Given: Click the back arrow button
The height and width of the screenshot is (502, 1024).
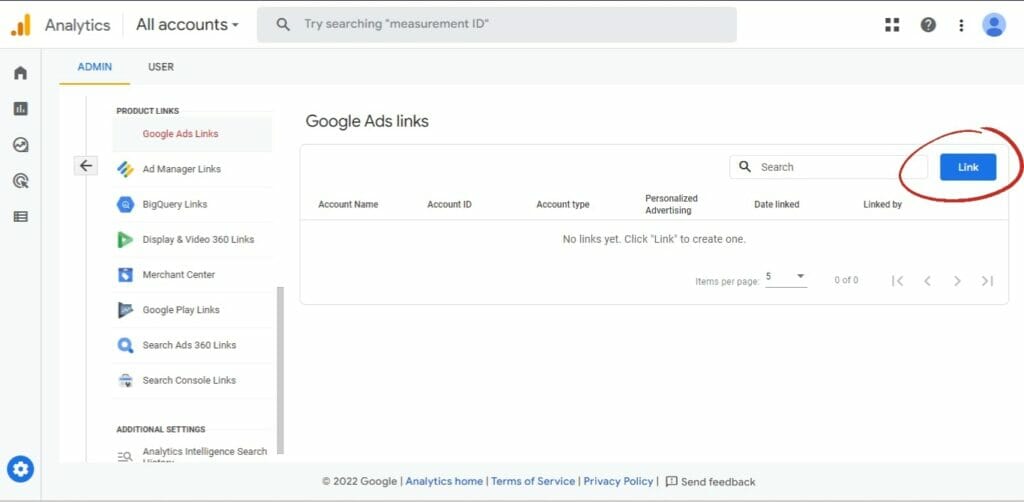Looking at the screenshot, I should (86, 166).
